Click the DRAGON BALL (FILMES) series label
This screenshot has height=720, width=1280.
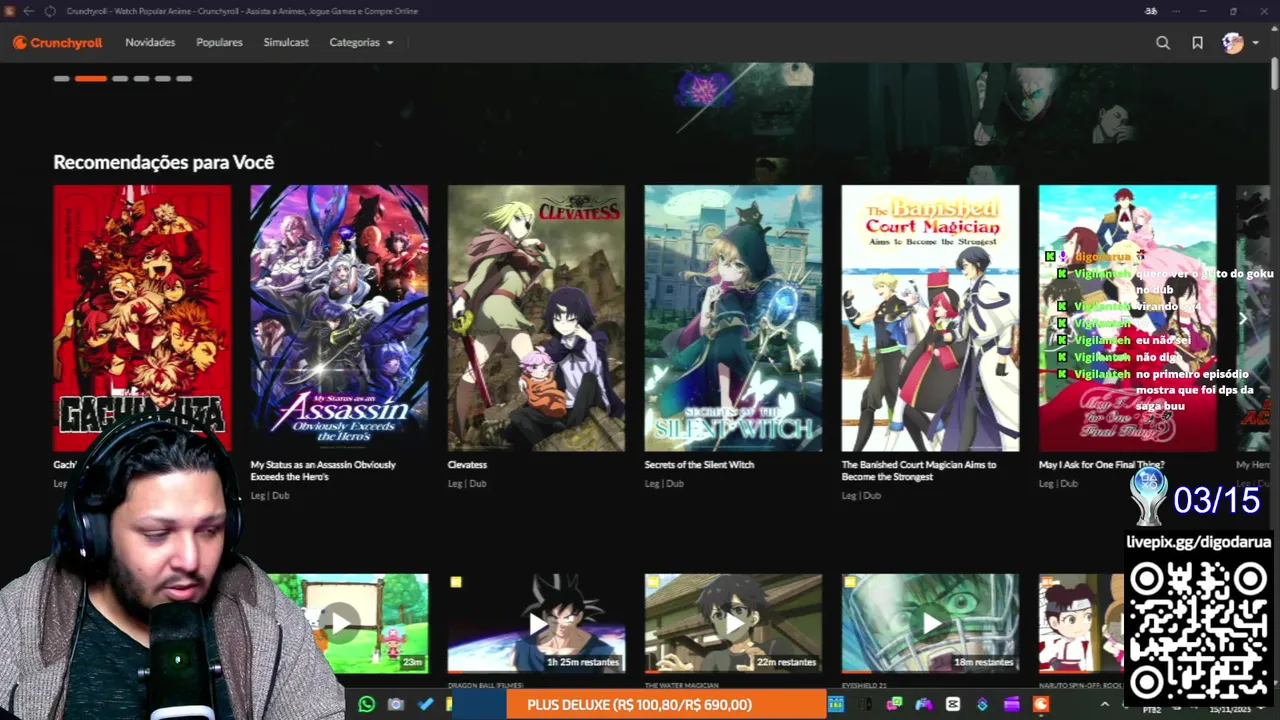[x=485, y=686]
